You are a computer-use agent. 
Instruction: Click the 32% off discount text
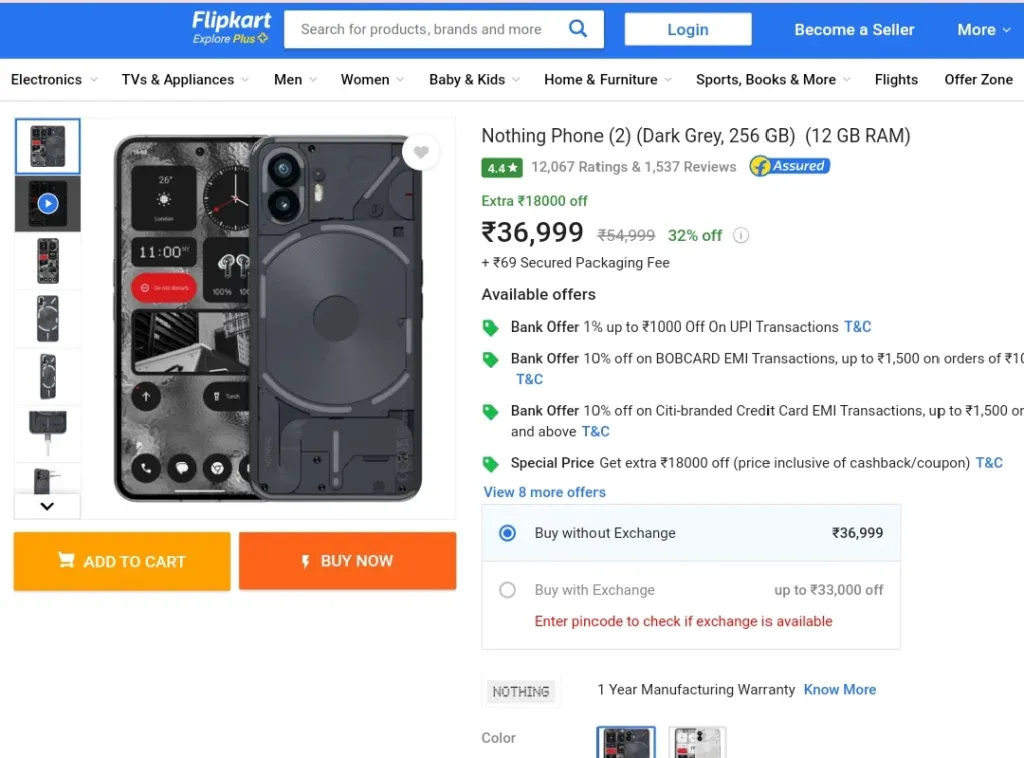(x=695, y=236)
